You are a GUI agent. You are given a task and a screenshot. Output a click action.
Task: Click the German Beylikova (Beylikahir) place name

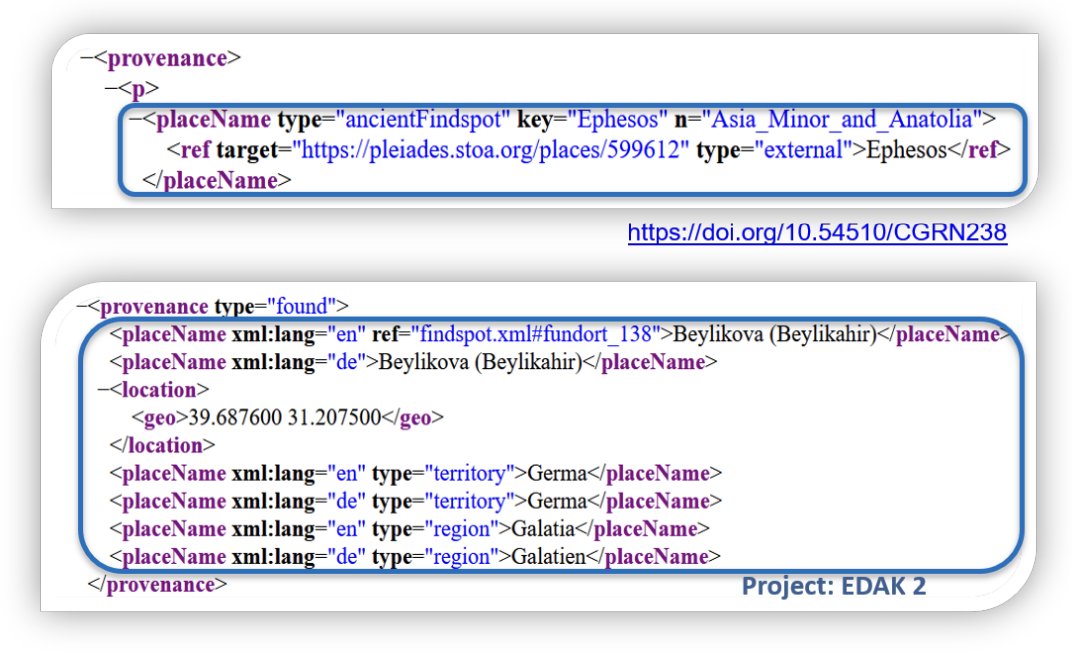tap(479, 361)
